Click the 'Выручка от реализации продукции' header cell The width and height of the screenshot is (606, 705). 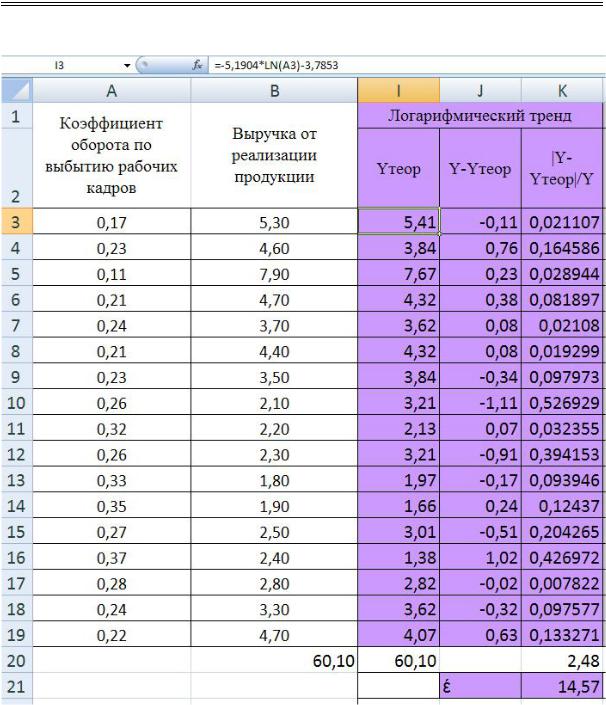coord(274,156)
